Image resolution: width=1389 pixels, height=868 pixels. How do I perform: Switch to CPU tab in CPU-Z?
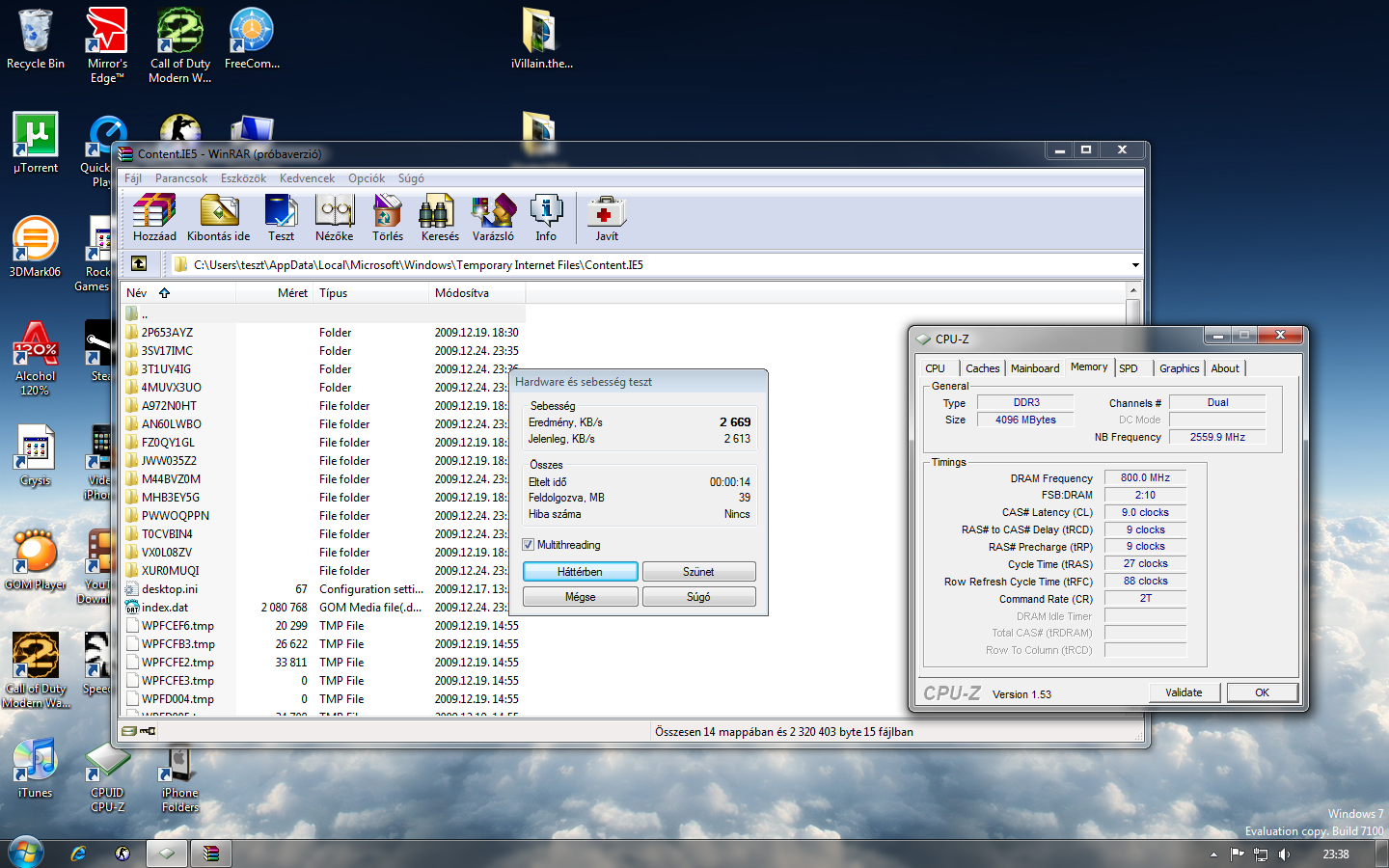[936, 368]
